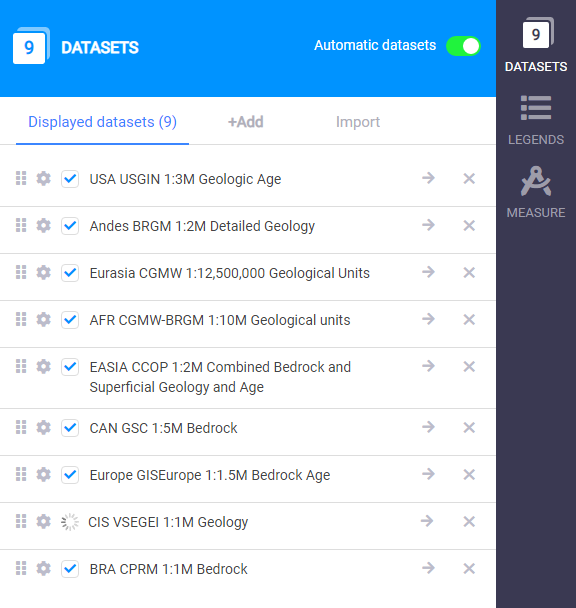Uncheck EASIA CCOP Combined Bedrock checkbox
Image resolution: width=576 pixels, height=608 pixels.
(70, 367)
